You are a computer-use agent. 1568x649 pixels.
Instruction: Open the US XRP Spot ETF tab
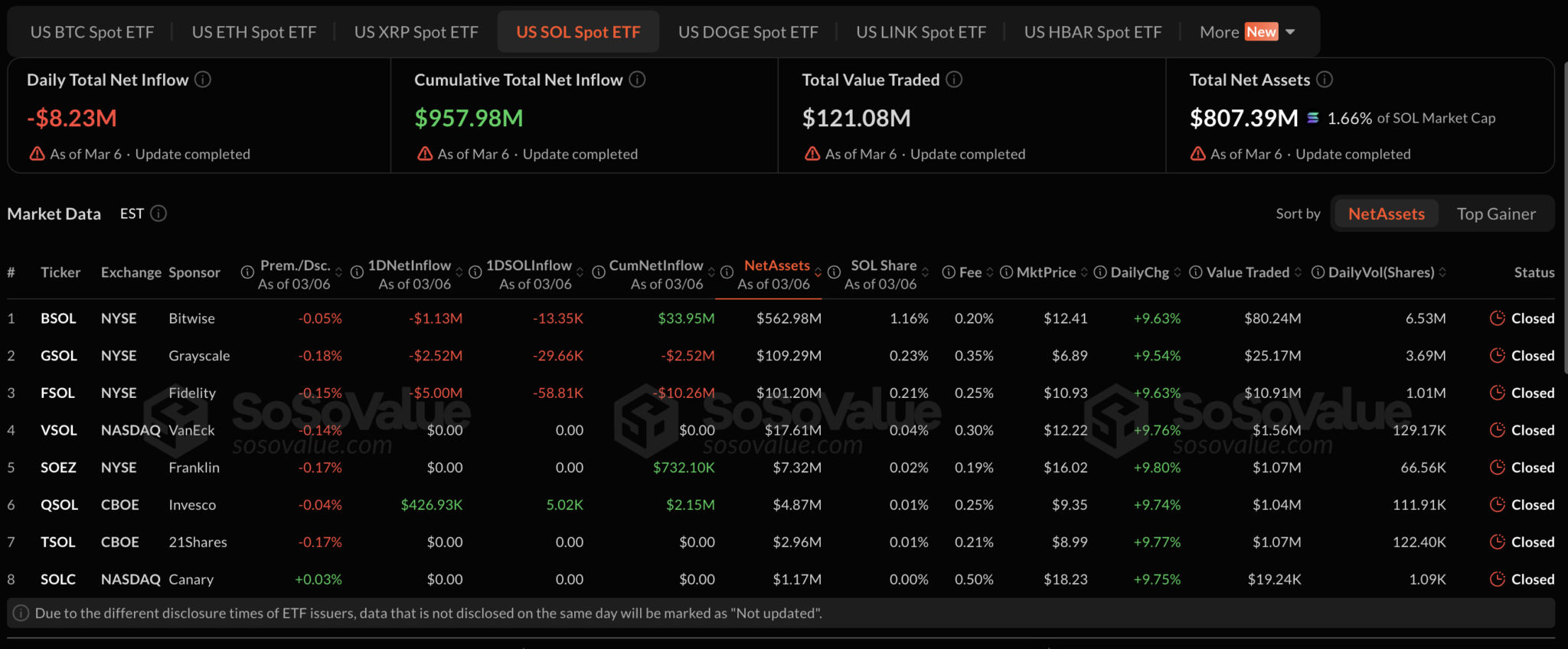click(x=416, y=32)
